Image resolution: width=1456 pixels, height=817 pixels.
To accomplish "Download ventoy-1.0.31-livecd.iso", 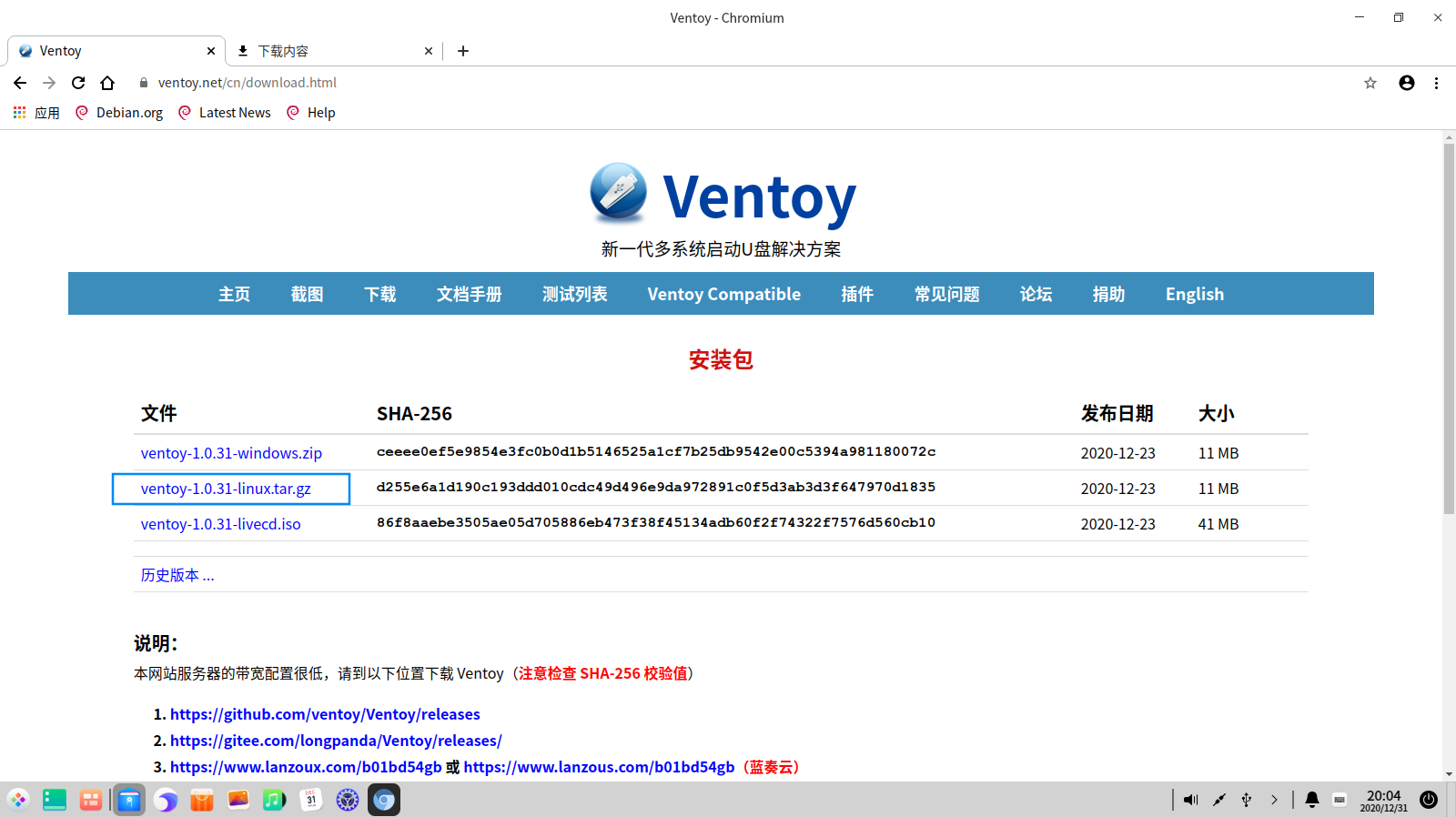I will (220, 524).
